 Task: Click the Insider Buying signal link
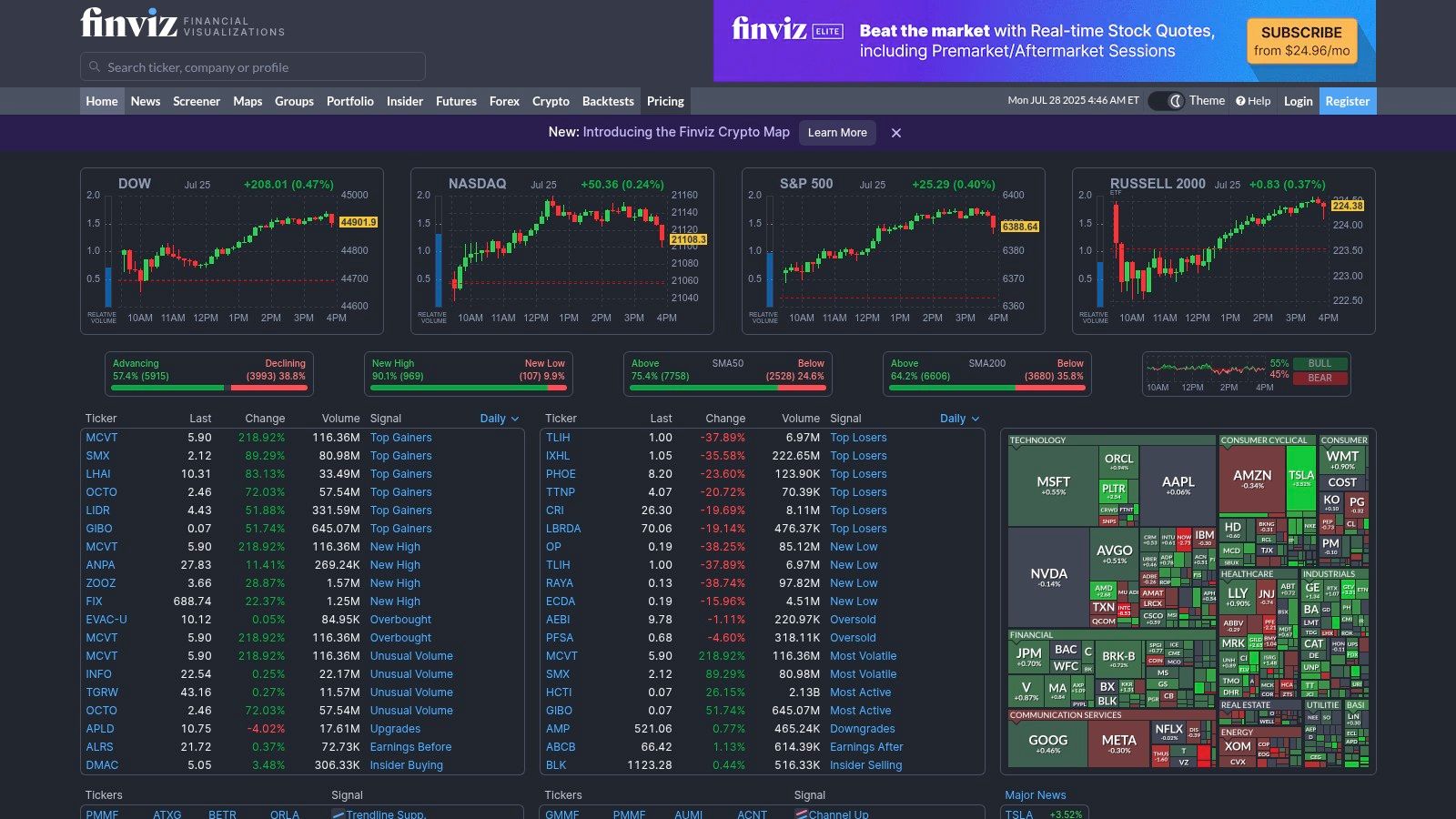point(406,765)
